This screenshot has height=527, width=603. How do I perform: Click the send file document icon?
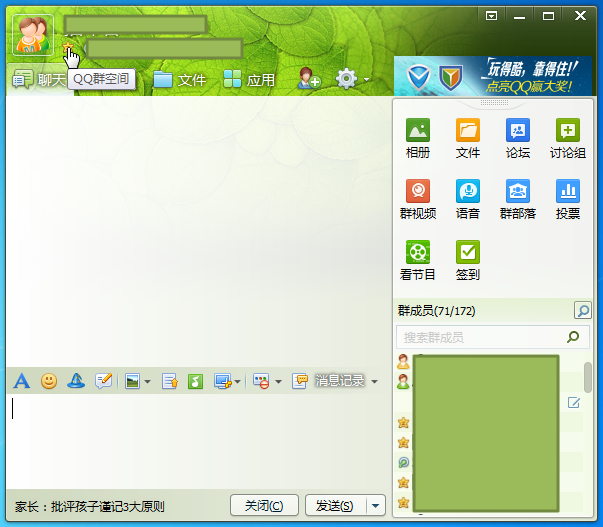pos(170,382)
